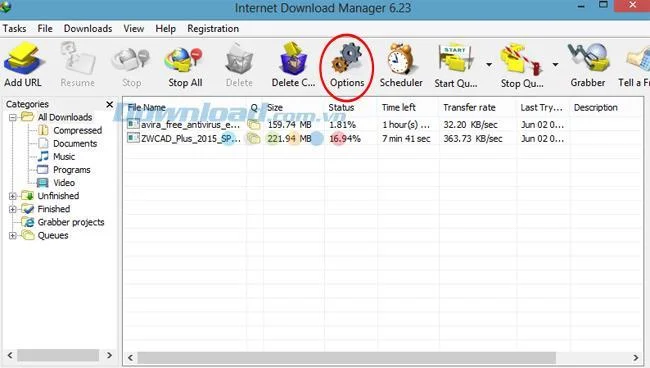Open the Stop Queue dropdown arrow
This screenshot has width=650, height=368.
(555, 65)
